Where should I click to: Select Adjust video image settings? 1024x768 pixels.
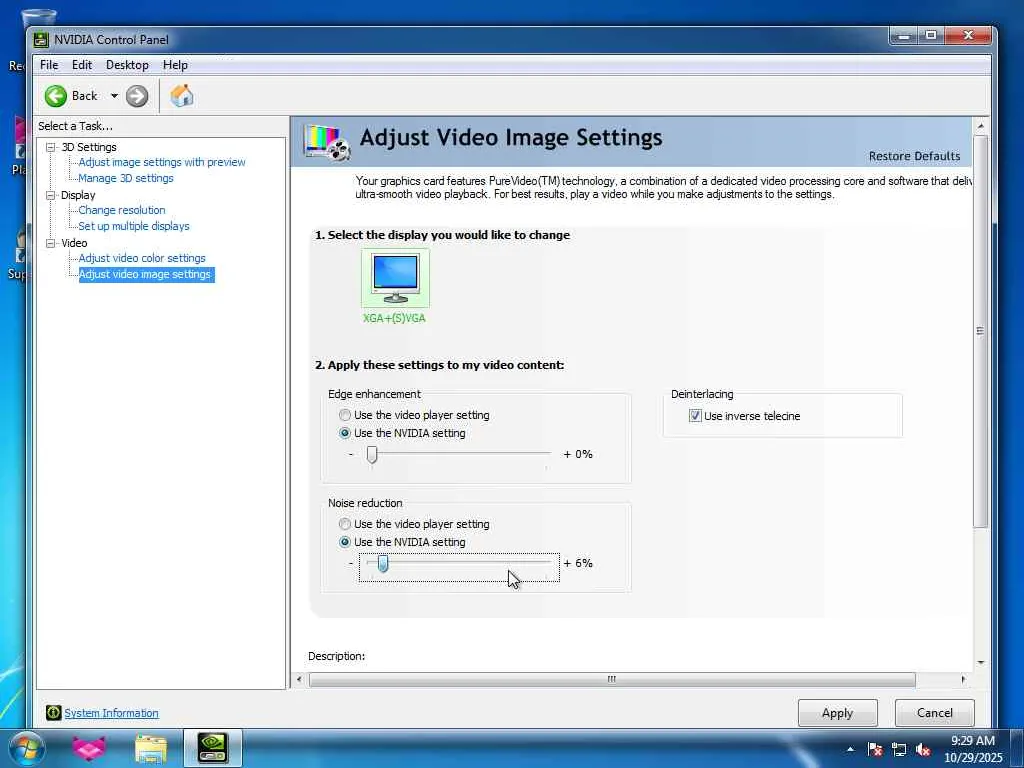click(145, 274)
